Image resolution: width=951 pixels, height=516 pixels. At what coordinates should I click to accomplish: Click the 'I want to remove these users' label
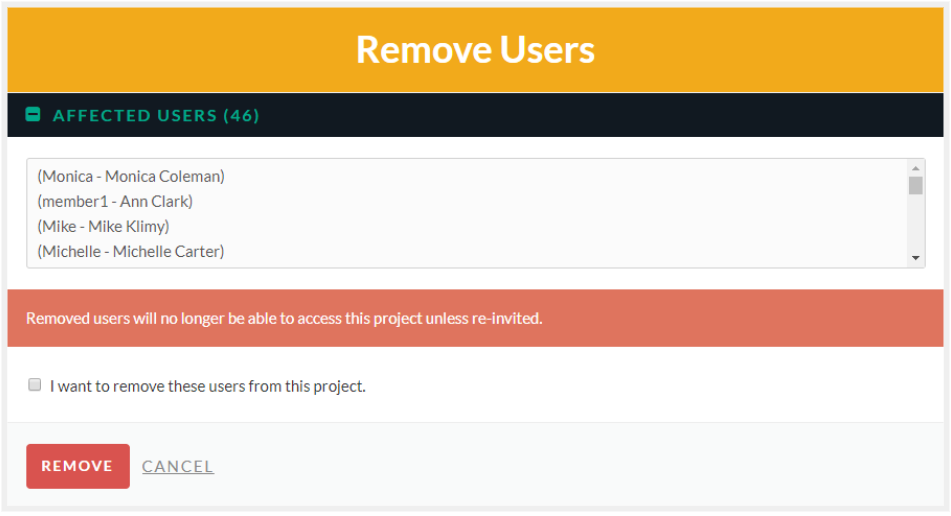[207, 386]
